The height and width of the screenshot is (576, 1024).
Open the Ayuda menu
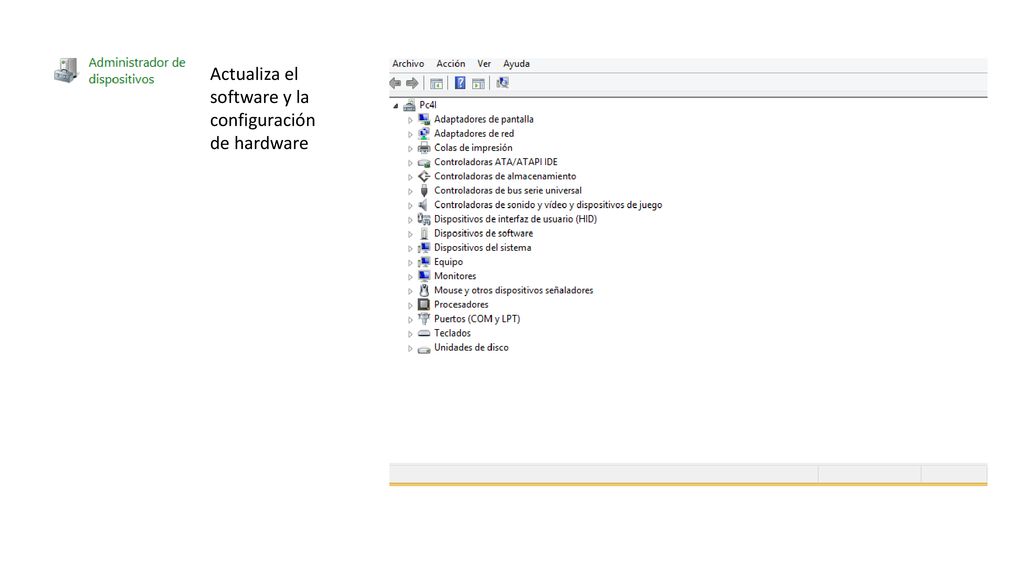pos(516,63)
